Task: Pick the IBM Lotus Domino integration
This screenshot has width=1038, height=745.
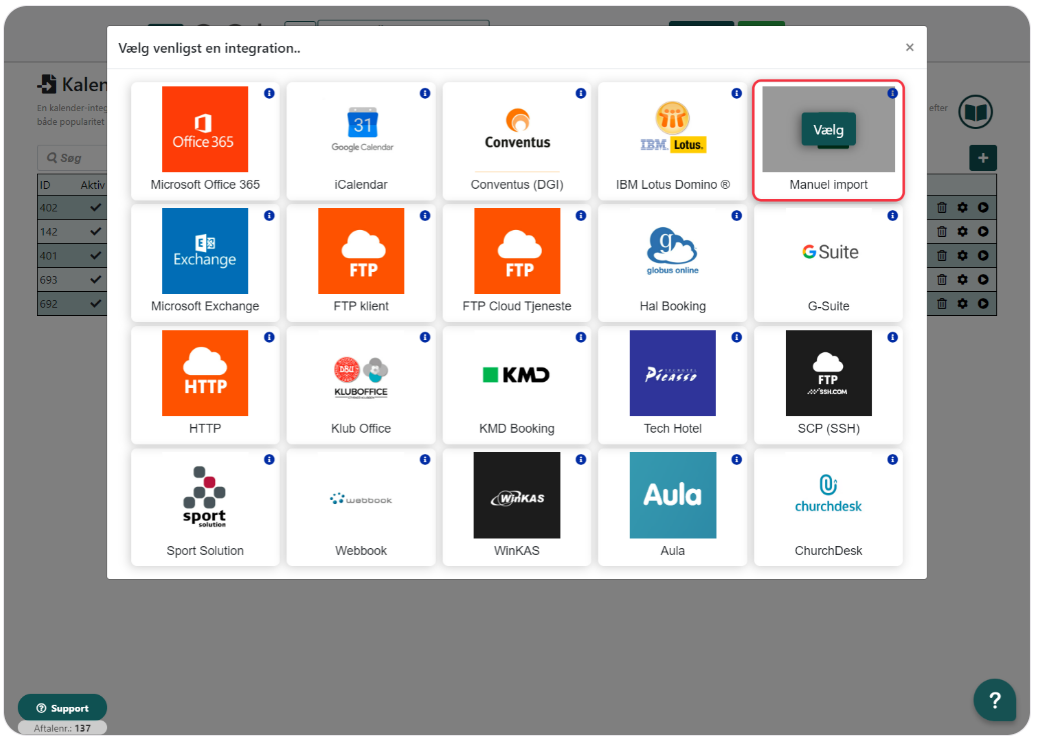Action: click(x=672, y=140)
